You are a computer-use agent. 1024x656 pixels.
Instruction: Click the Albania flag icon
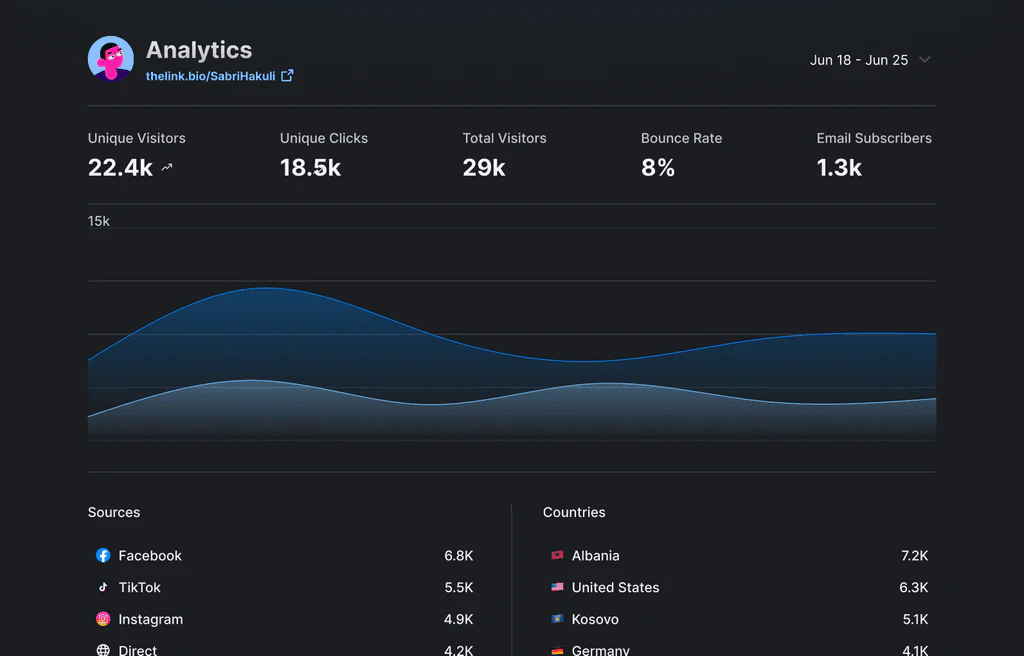point(557,555)
